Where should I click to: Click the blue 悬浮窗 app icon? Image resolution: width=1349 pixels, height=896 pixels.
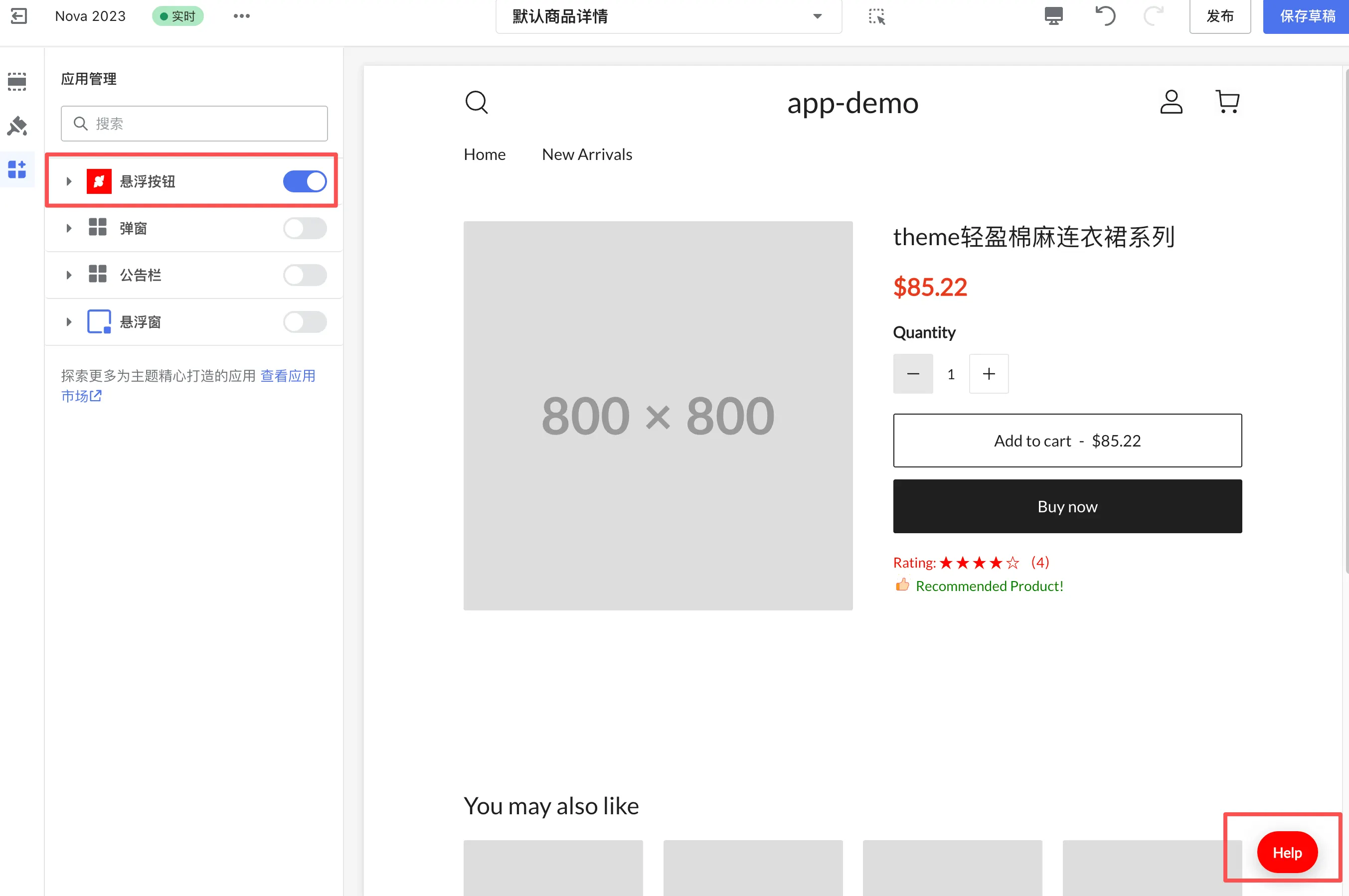click(99, 322)
